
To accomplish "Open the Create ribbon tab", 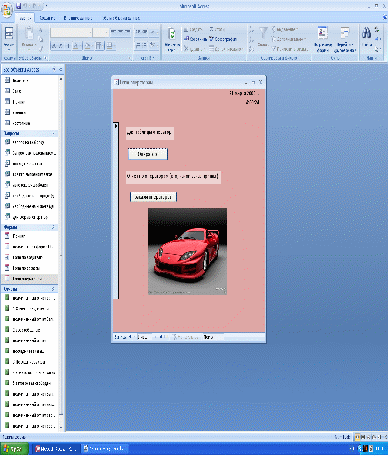I will point(47,18).
